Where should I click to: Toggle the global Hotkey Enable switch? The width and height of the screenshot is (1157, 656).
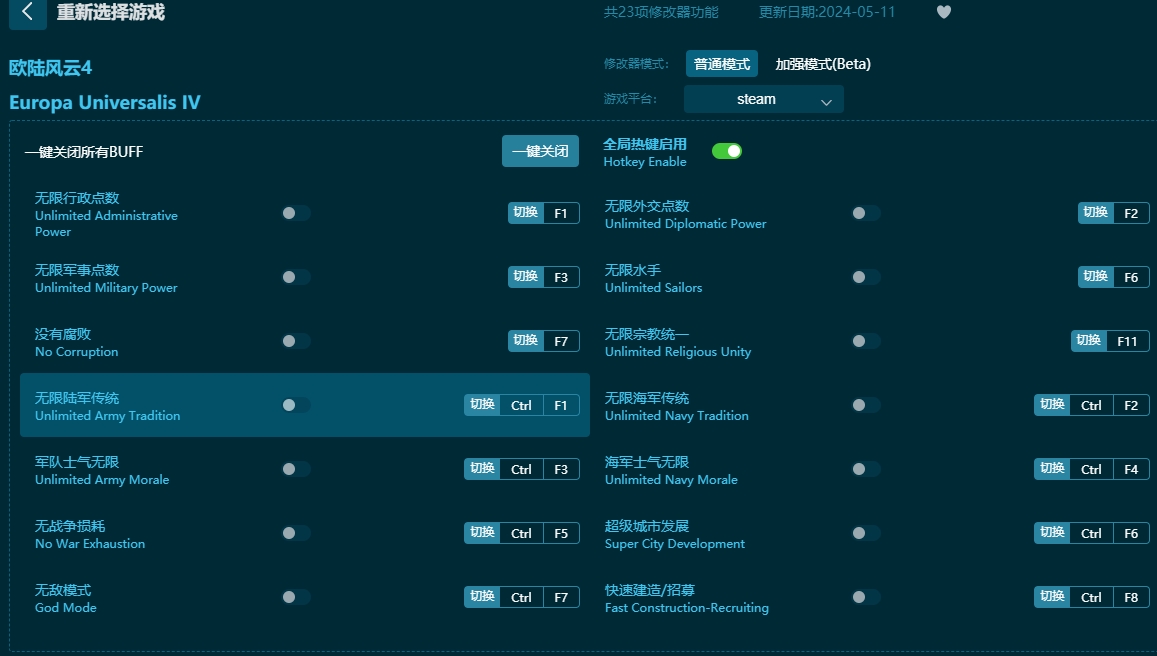727,151
